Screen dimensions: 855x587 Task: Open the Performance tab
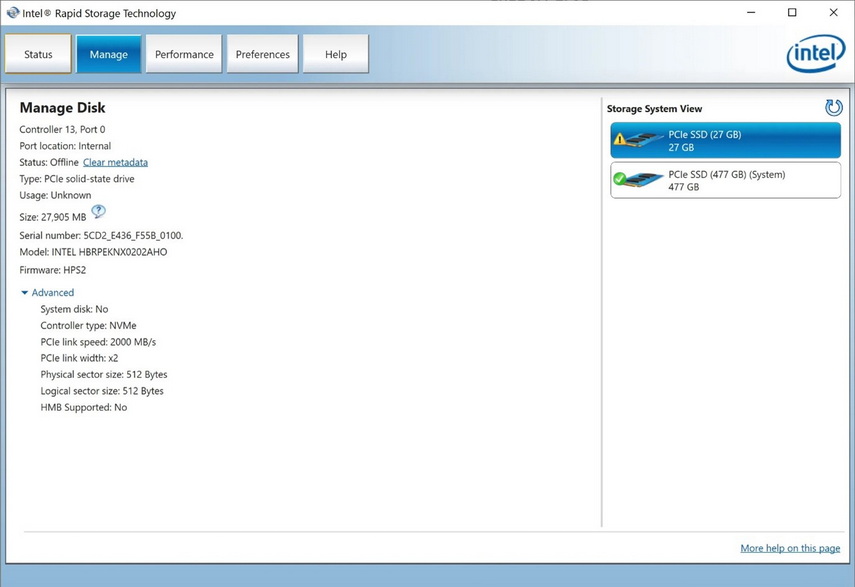(x=184, y=54)
